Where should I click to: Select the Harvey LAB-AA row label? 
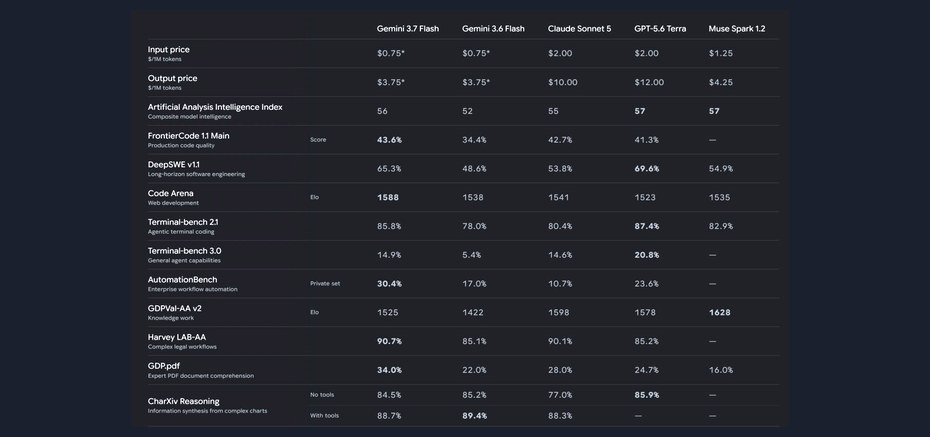(177, 337)
